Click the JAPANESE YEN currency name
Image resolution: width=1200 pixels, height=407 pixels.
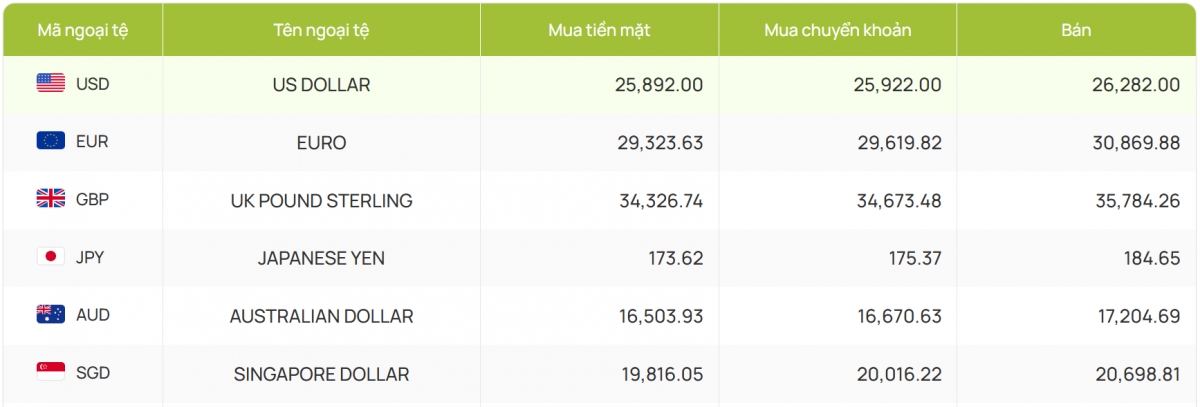click(321, 258)
